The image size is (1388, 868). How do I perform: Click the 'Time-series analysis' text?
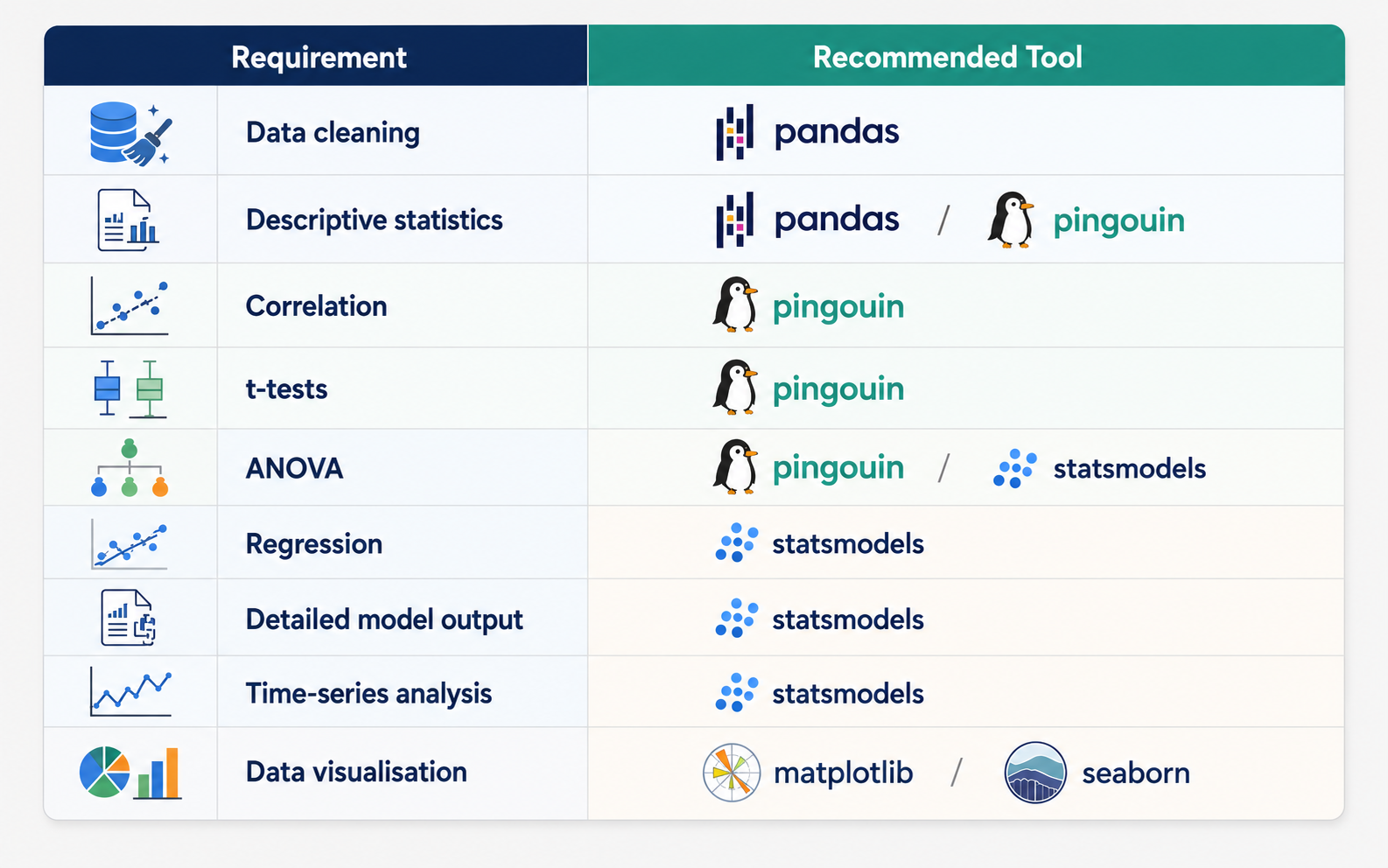coord(368,694)
